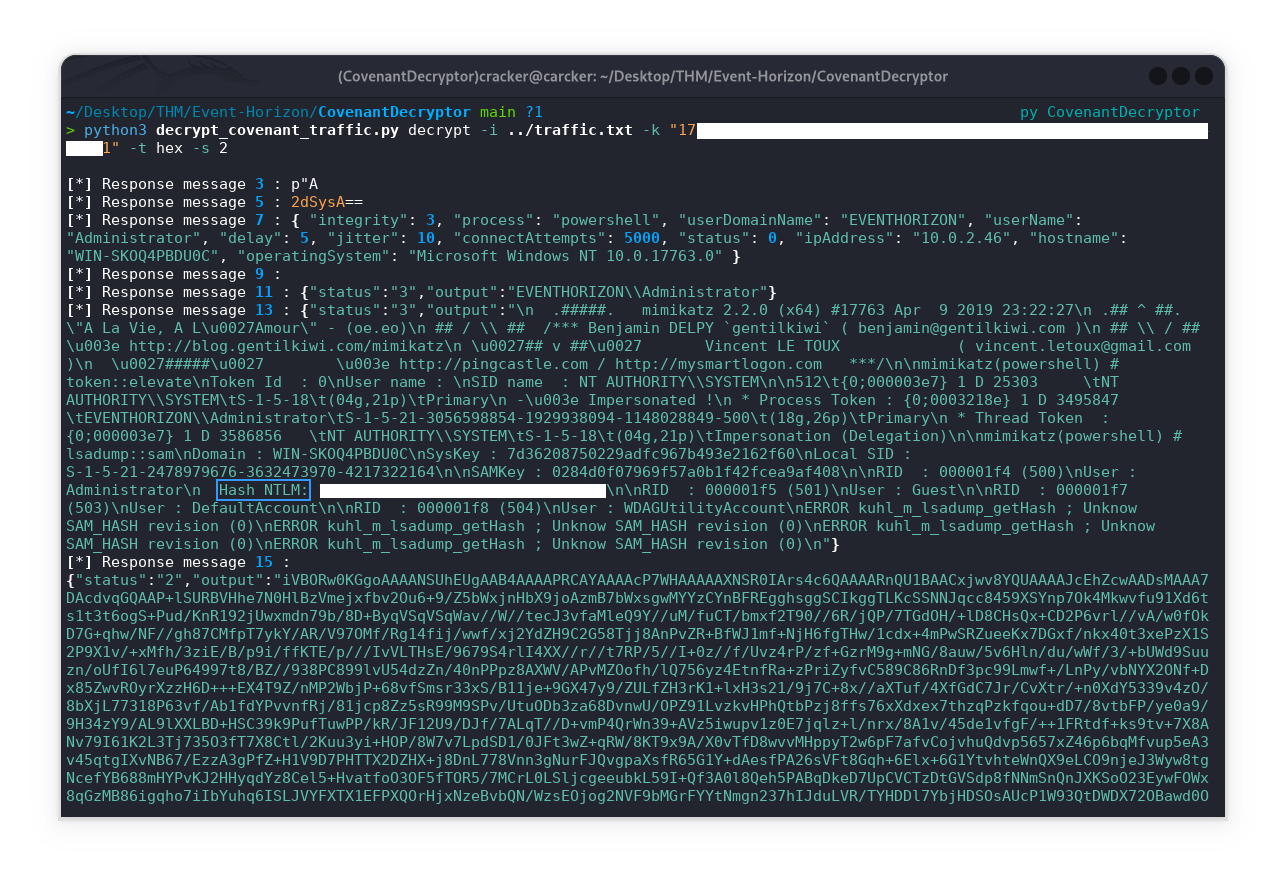Click the "py CovenantDecryptor" virtualenv indicator

(x=1109, y=112)
